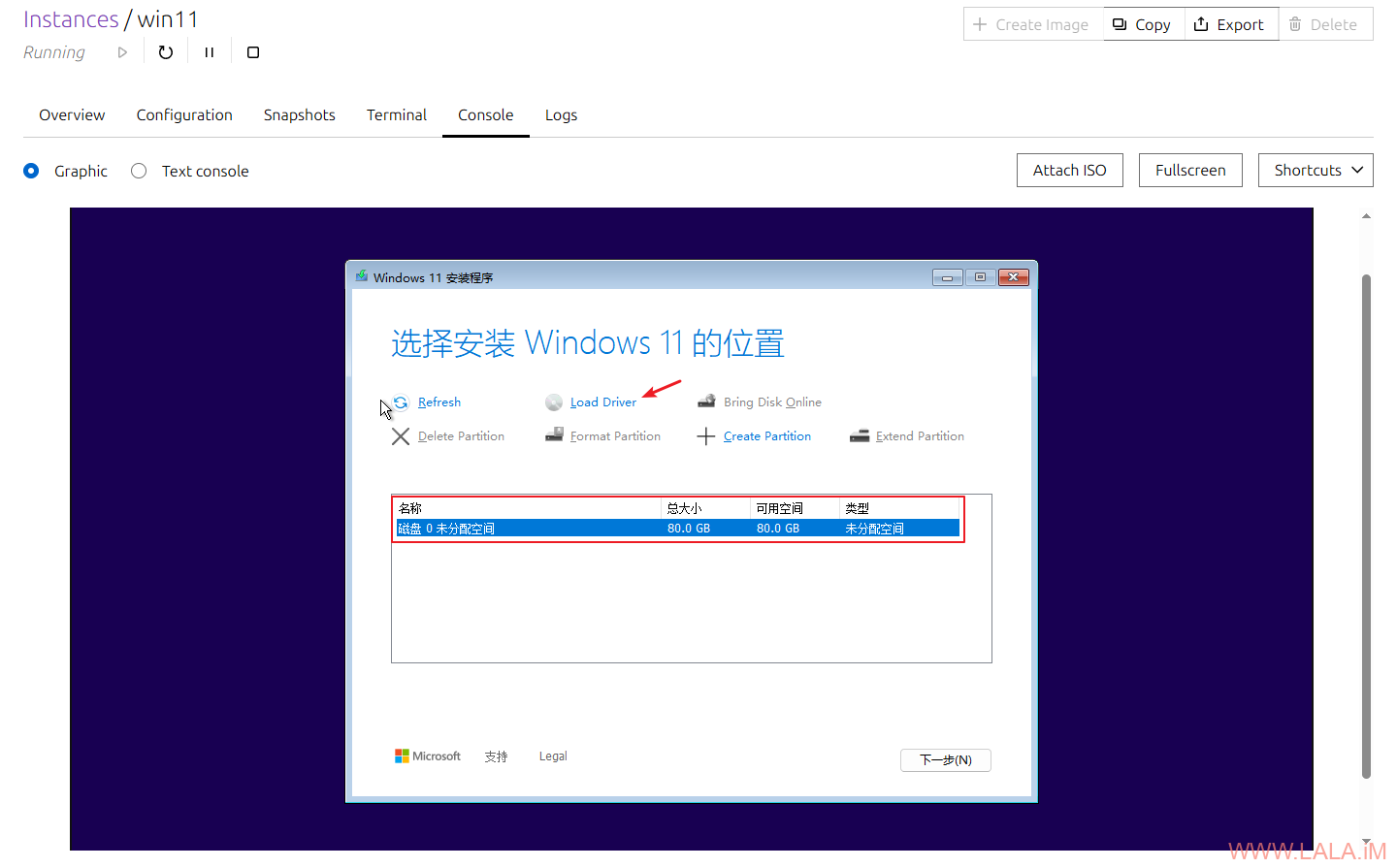This screenshot has height=868, width=1397.
Task: Select the Text console radio button
Action: point(139,171)
